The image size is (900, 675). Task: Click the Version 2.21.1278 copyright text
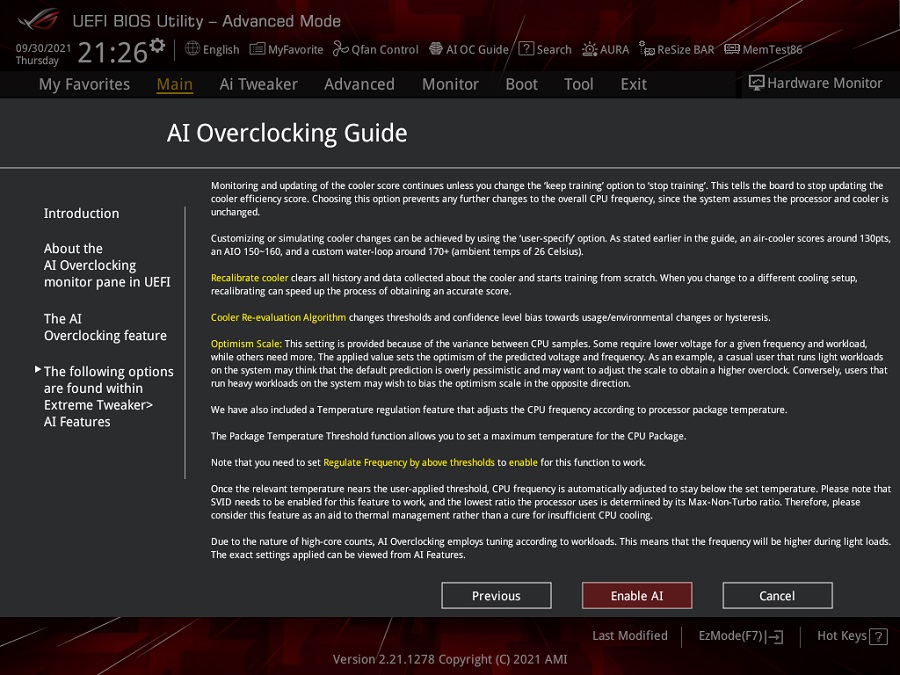point(450,660)
